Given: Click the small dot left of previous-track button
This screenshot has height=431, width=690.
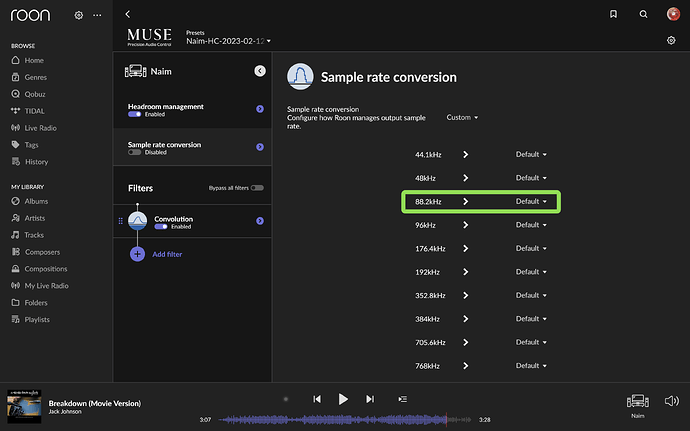Looking at the screenshot, I should coord(286,399).
